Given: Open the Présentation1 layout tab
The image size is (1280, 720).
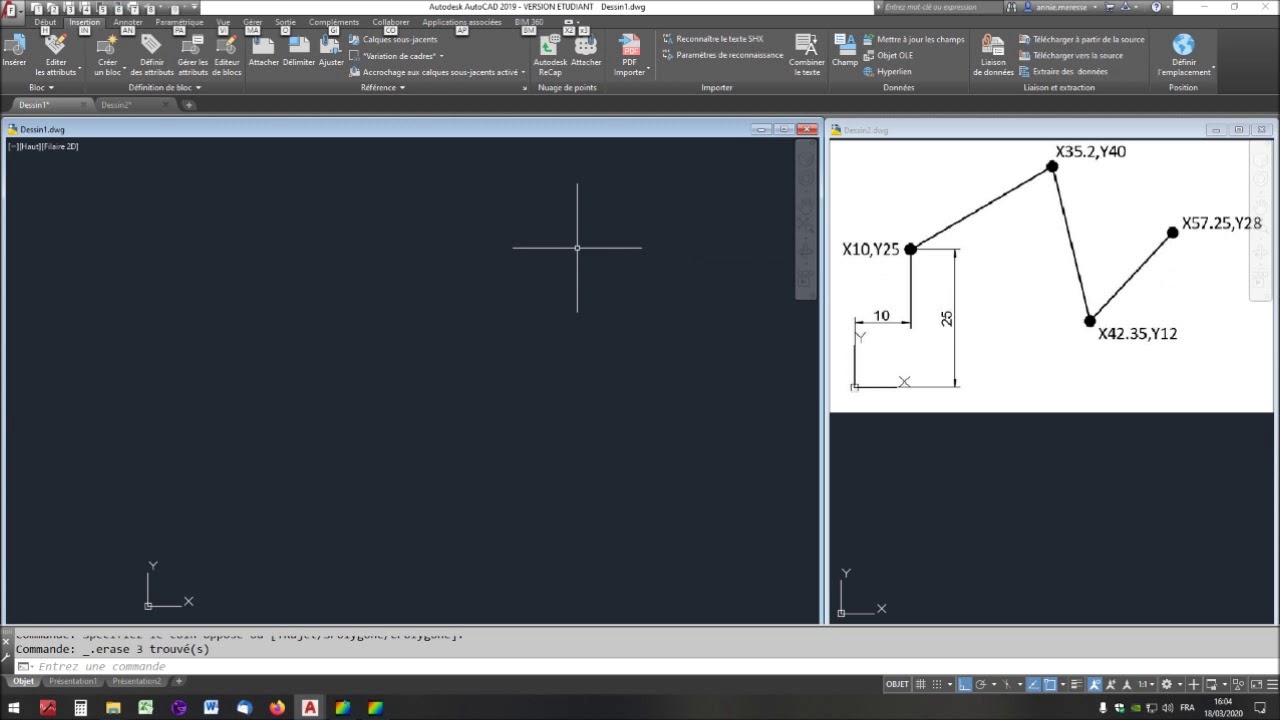Looking at the screenshot, I should (73, 681).
